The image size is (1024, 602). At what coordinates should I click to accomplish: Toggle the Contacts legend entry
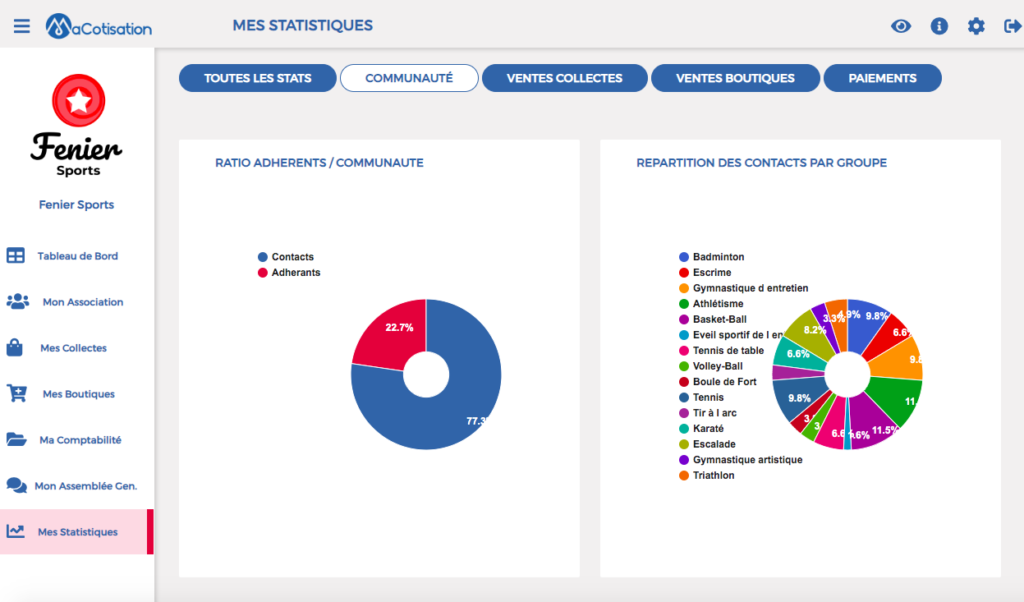click(x=285, y=257)
